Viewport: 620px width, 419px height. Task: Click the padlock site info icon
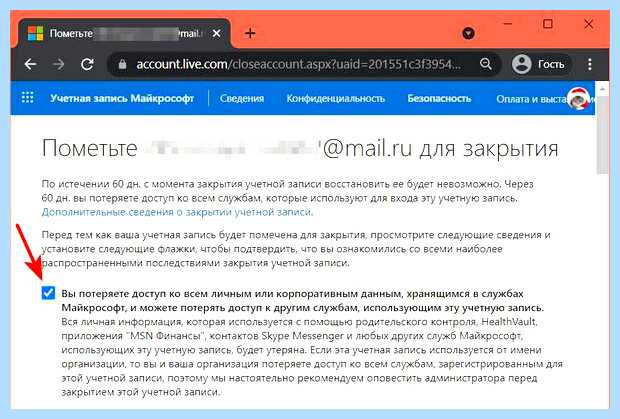pyautogui.click(x=122, y=64)
